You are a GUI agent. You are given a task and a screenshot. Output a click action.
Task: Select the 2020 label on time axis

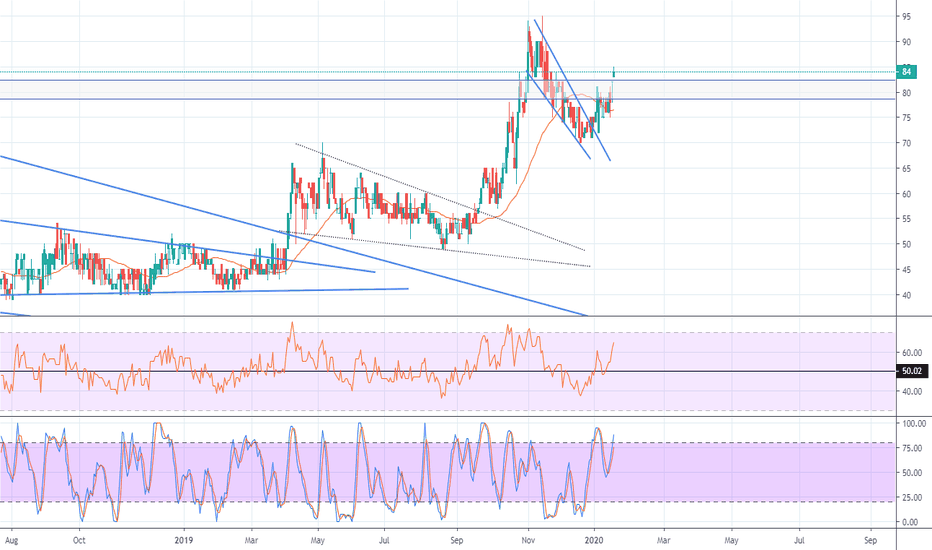pyautogui.click(x=594, y=540)
